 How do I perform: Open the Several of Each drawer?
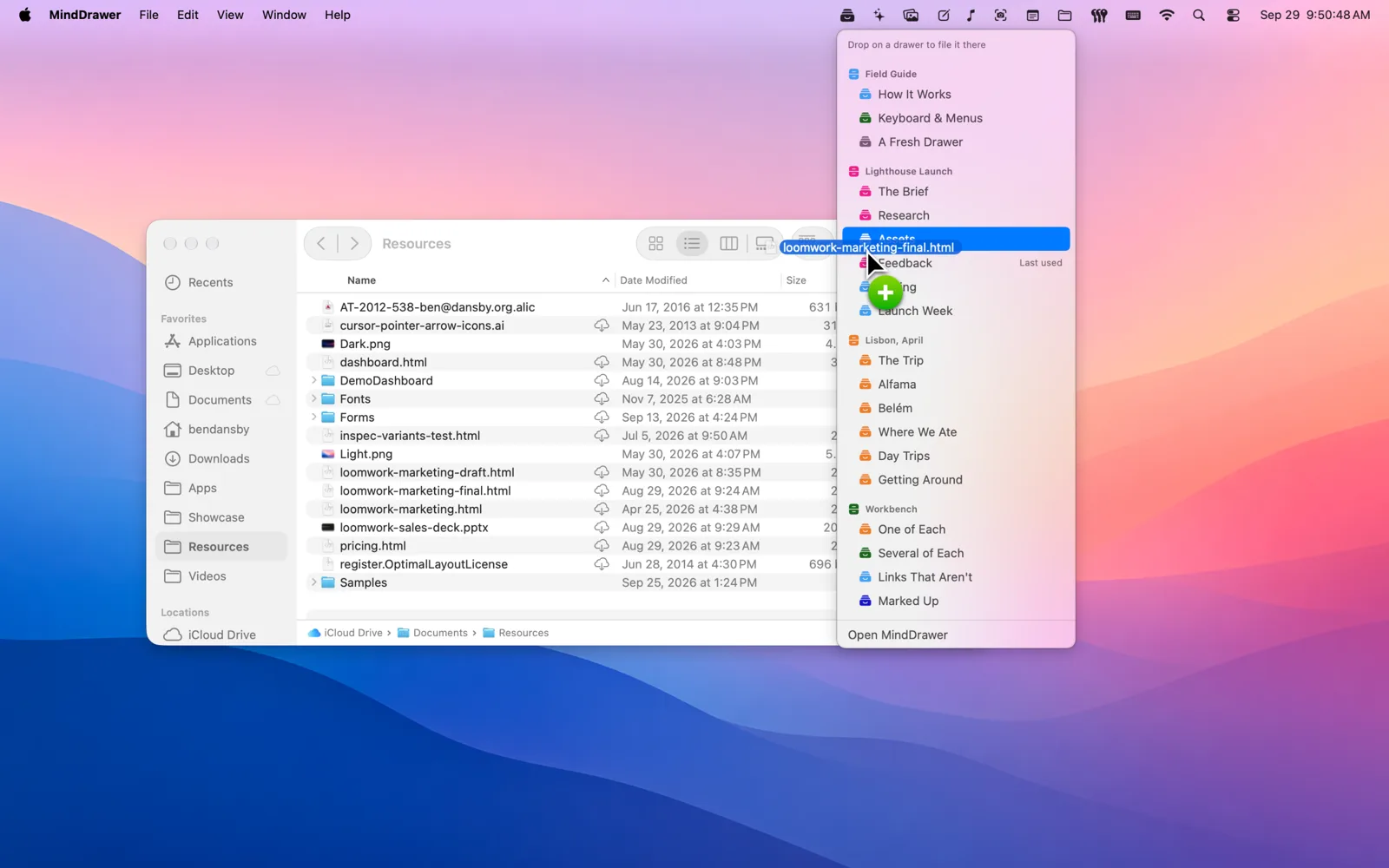pos(956,553)
